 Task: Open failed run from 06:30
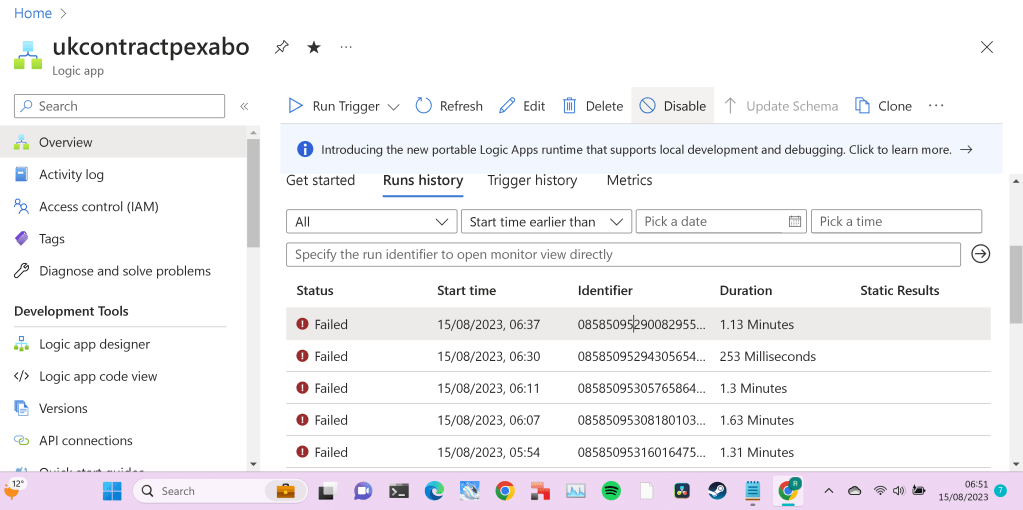(x=638, y=356)
